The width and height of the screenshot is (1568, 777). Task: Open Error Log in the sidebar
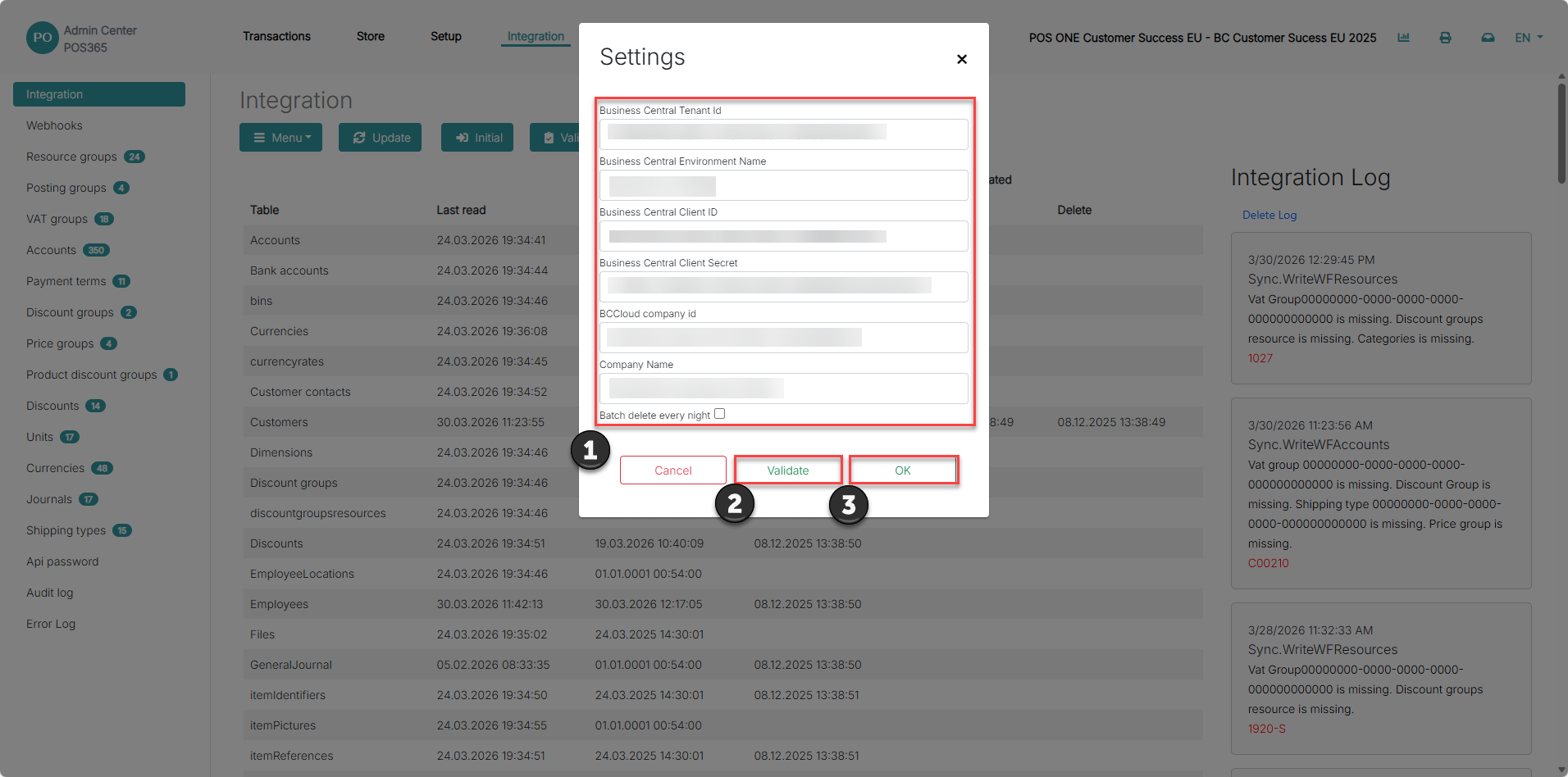click(x=51, y=624)
